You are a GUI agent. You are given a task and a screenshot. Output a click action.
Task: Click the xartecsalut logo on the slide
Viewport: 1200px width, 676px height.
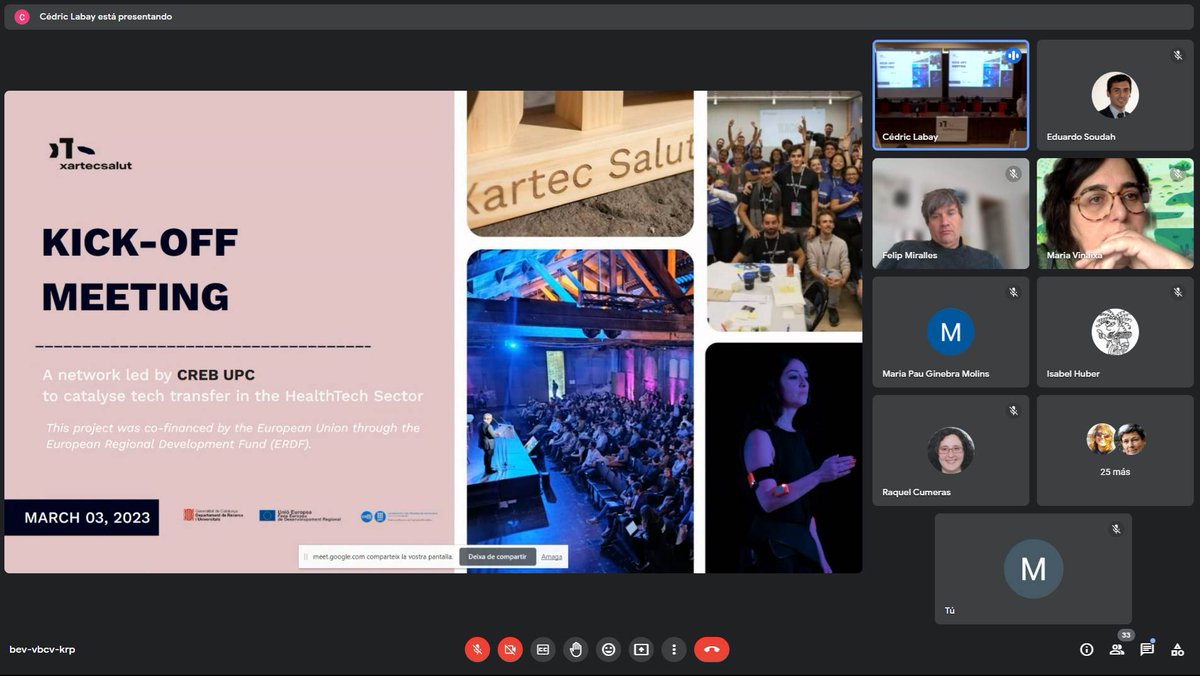[x=90, y=154]
